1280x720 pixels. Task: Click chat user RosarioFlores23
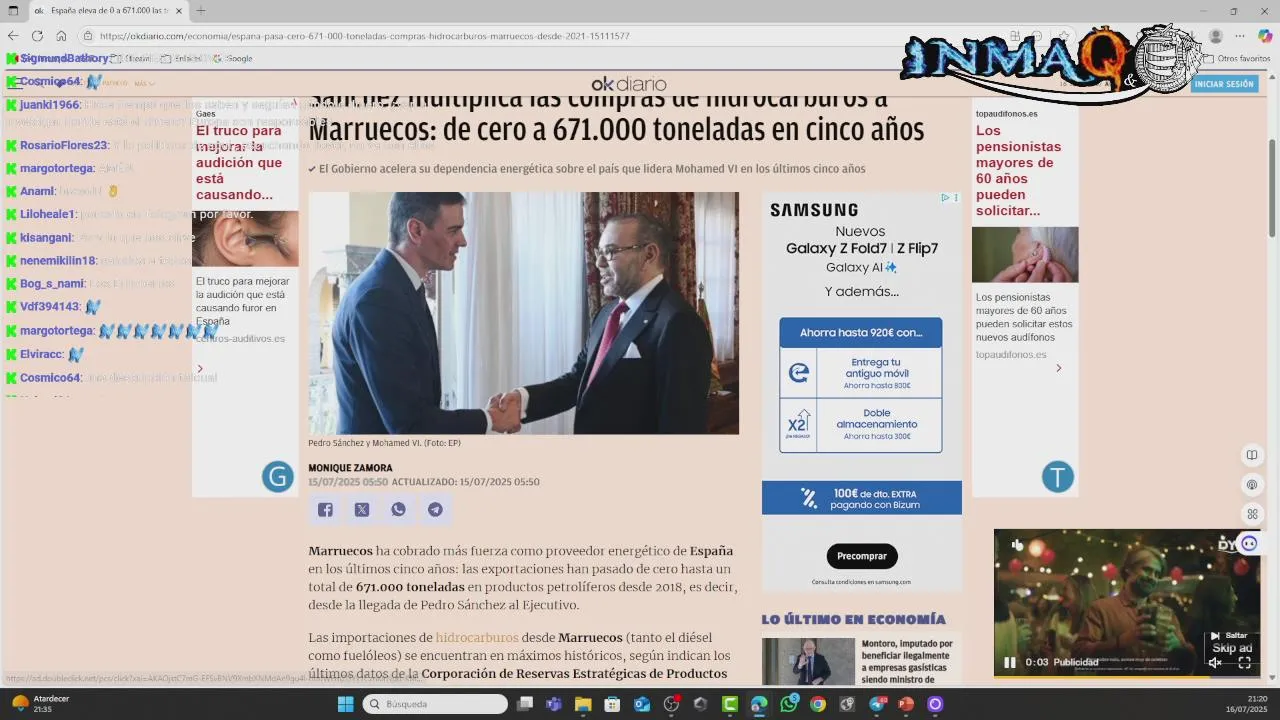64,145
